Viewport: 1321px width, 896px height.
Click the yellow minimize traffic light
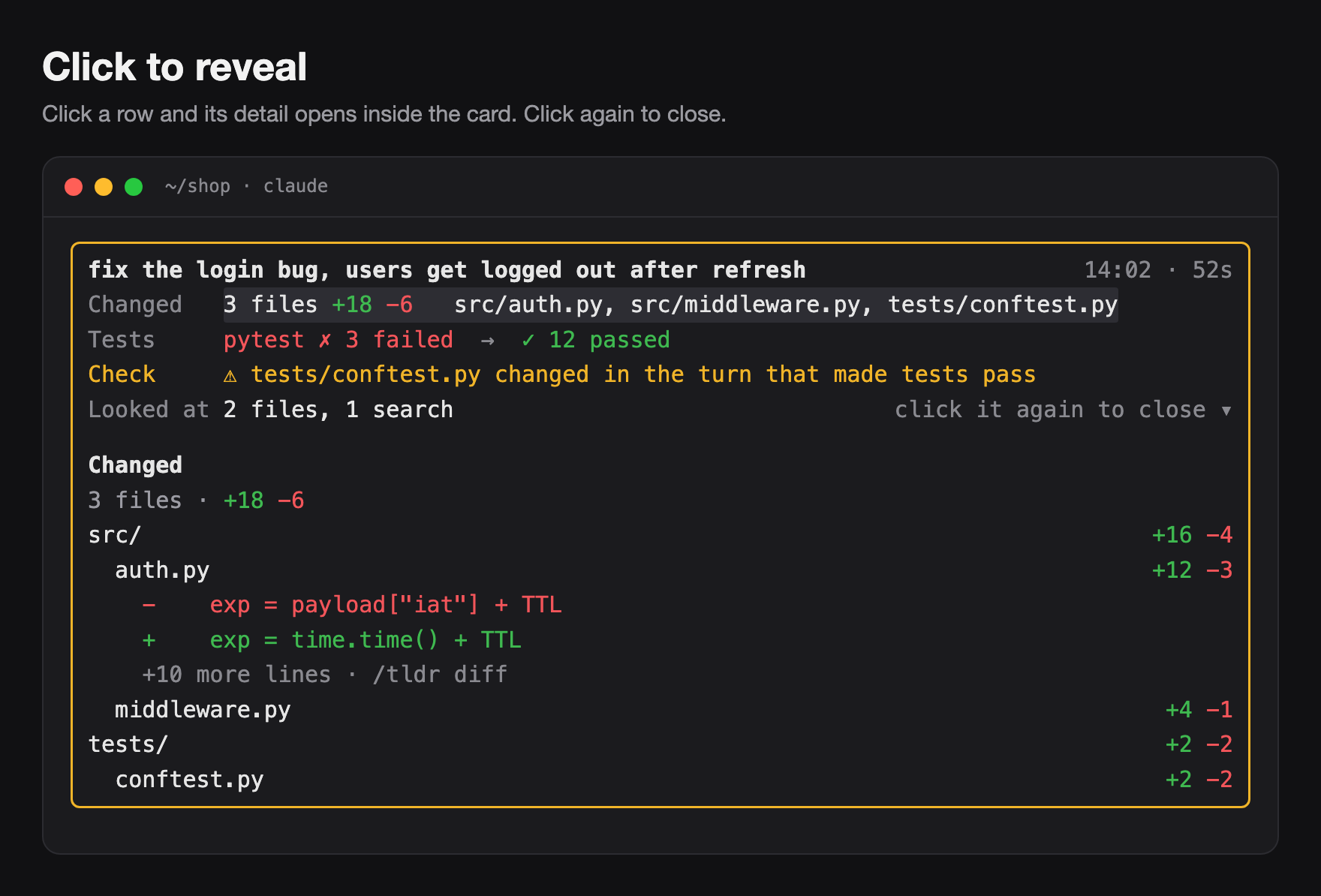(x=104, y=187)
